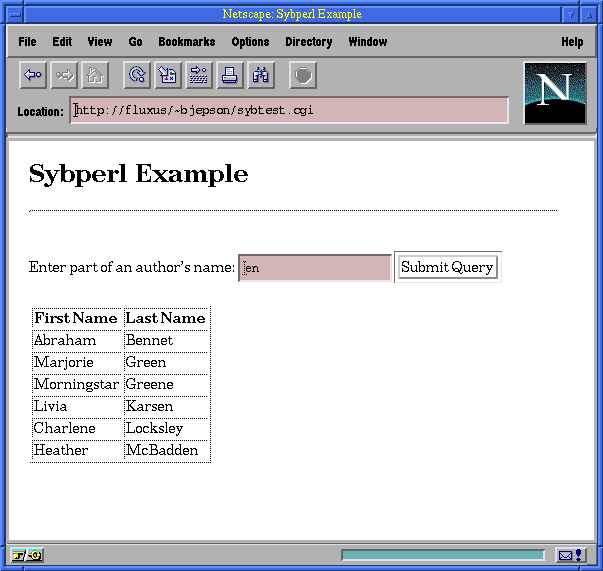Click into the Location URL field
This screenshot has width=603, height=571.
[x=289, y=110]
